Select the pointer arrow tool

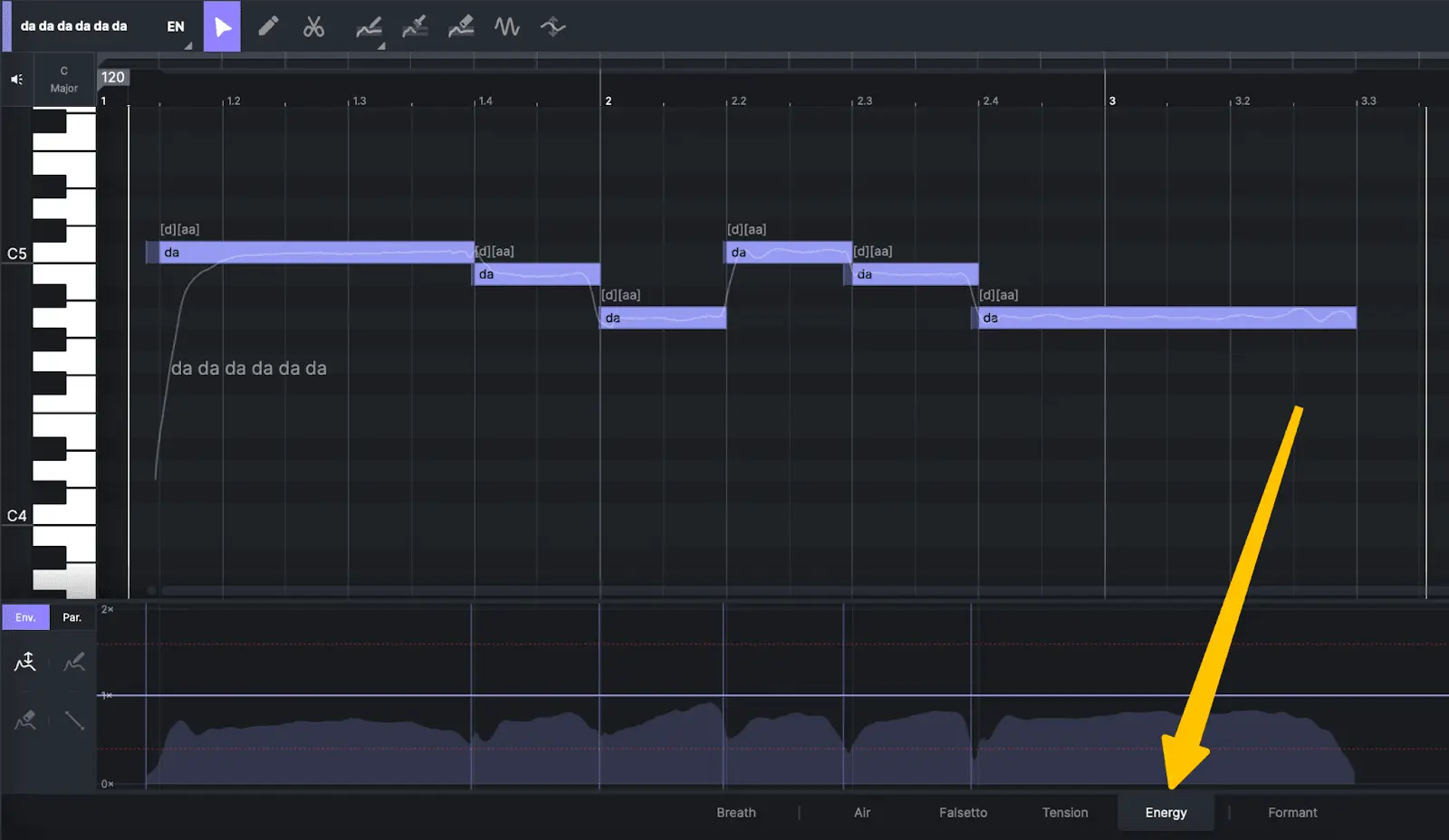point(222,26)
